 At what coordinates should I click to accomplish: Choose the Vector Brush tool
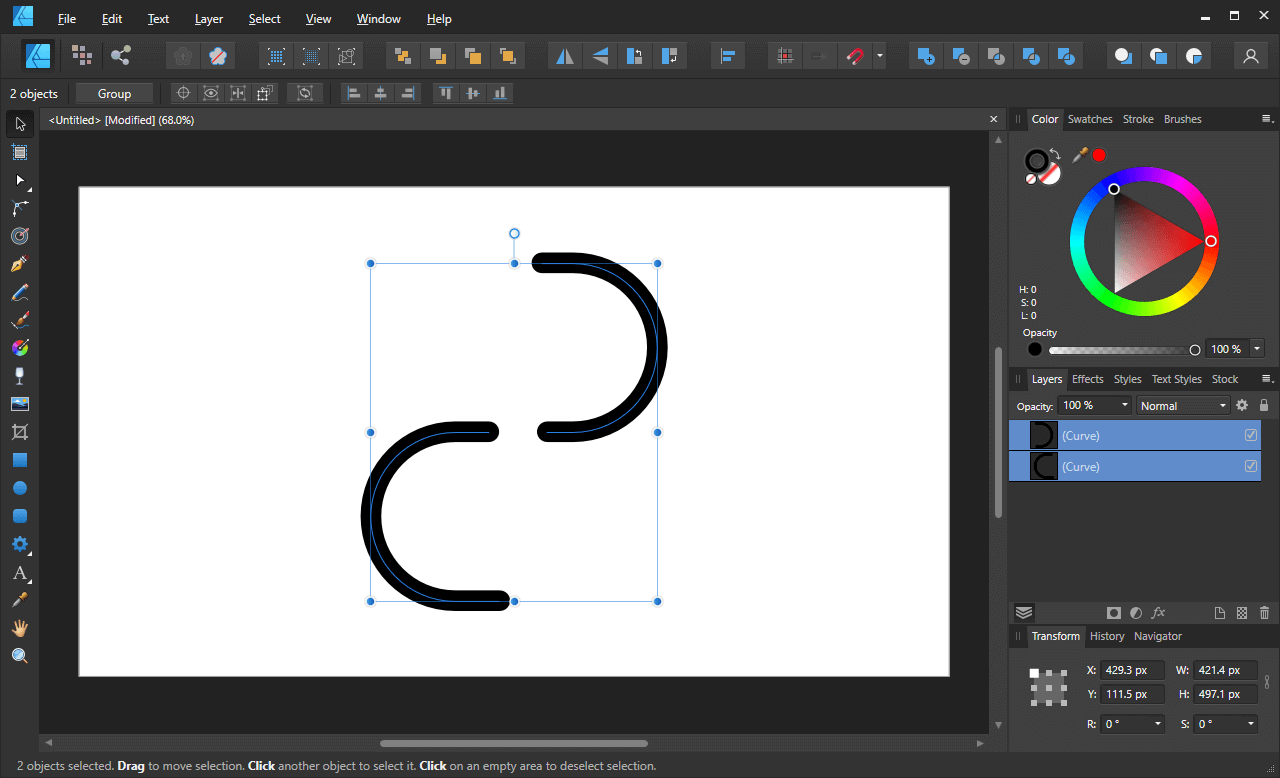(19, 319)
